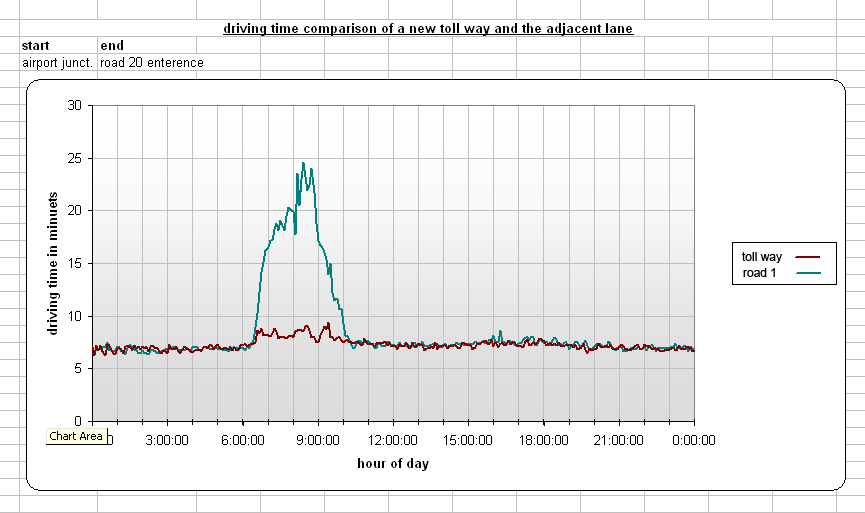Image resolution: width=865 pixels, height=513 pixels.
Task: Click the 21:00:00 horizontal axis label
Action: tap(618, 440)
